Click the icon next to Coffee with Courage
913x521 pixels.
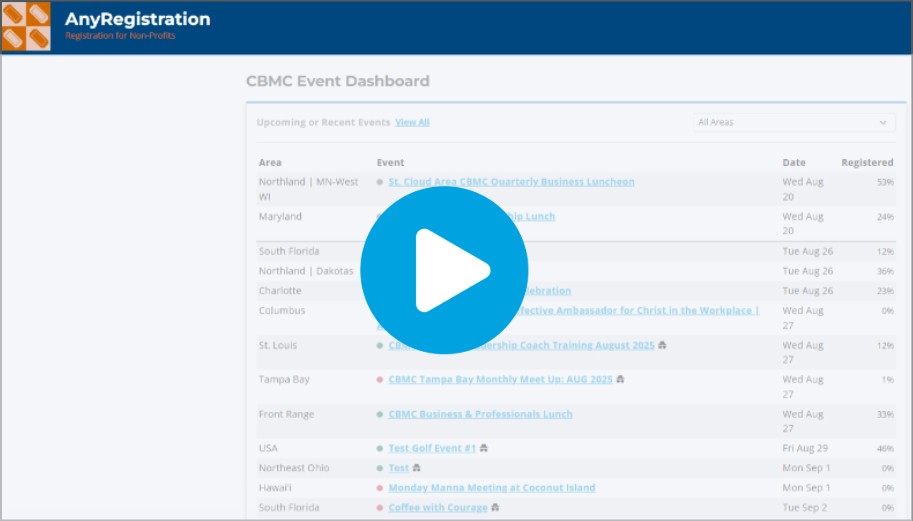pos(495,507)
